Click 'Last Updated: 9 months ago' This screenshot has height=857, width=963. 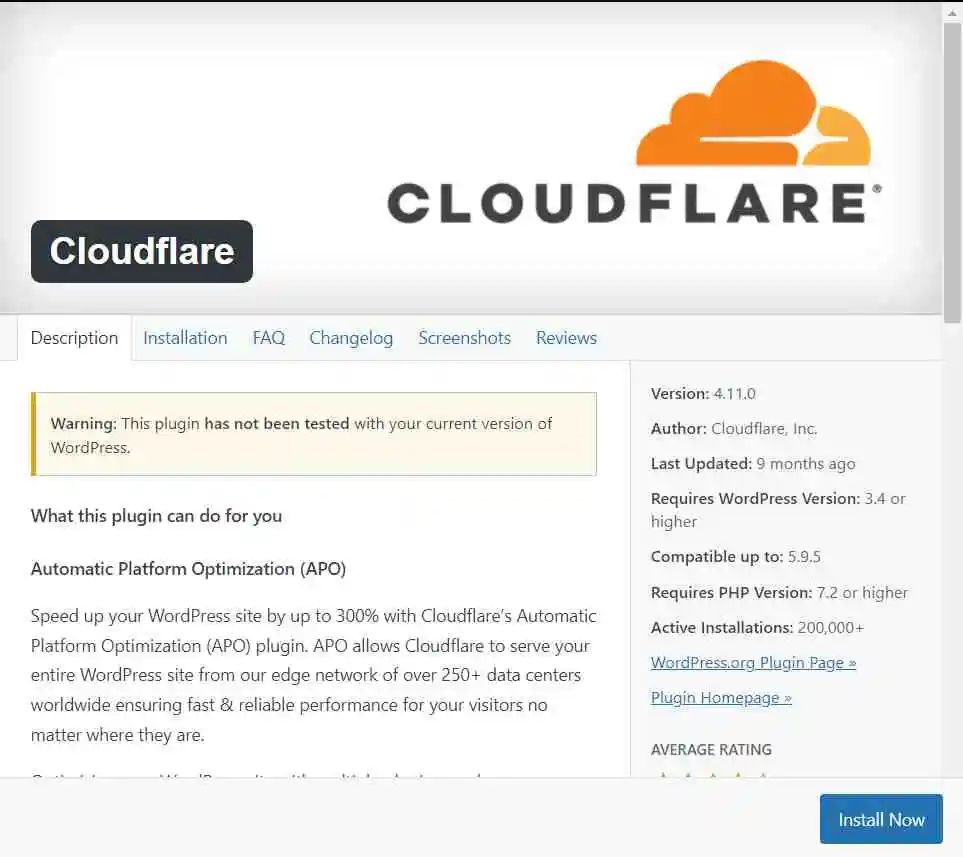(753, 464)
